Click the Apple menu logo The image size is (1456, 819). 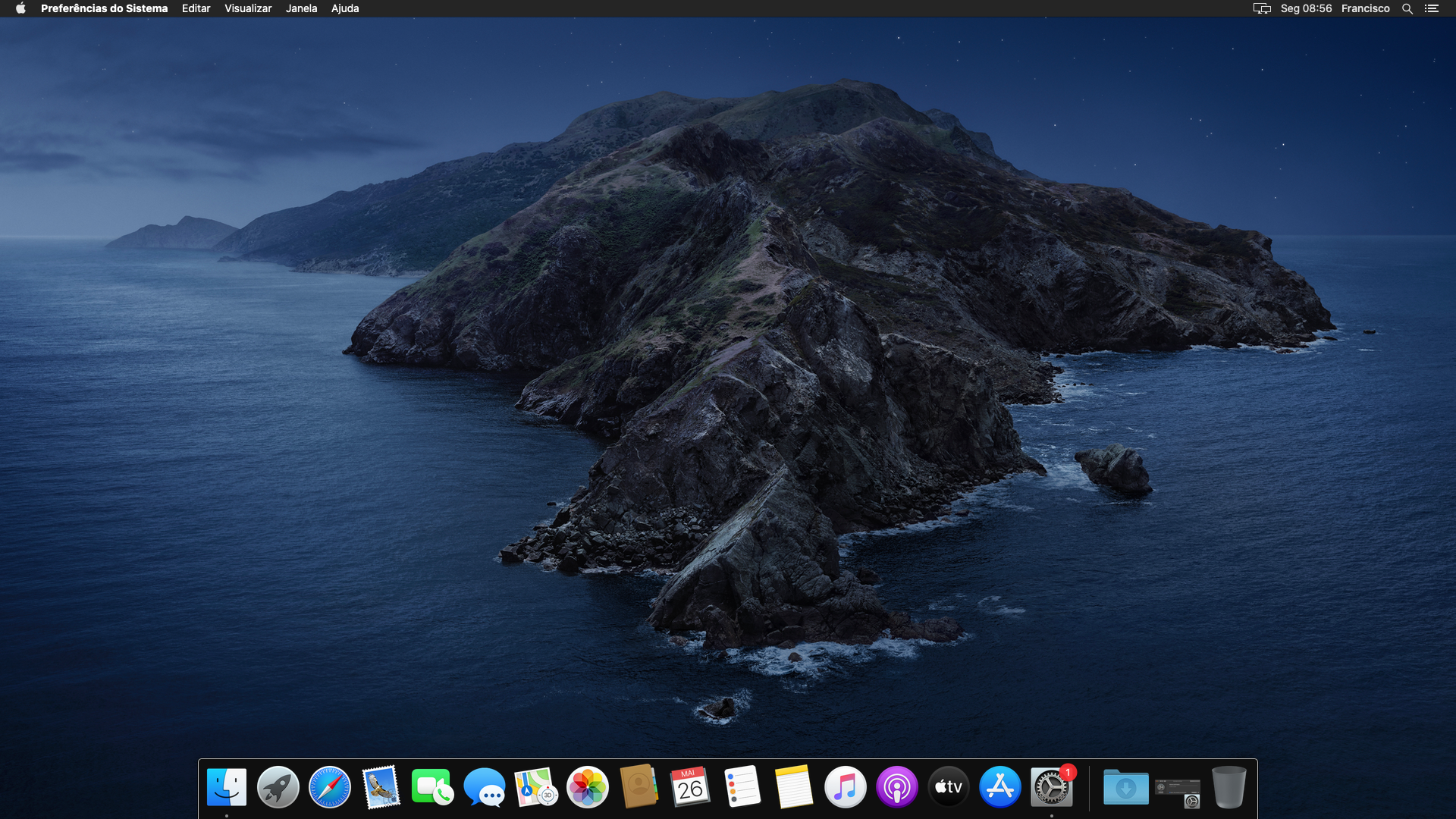tap(20, 8)
